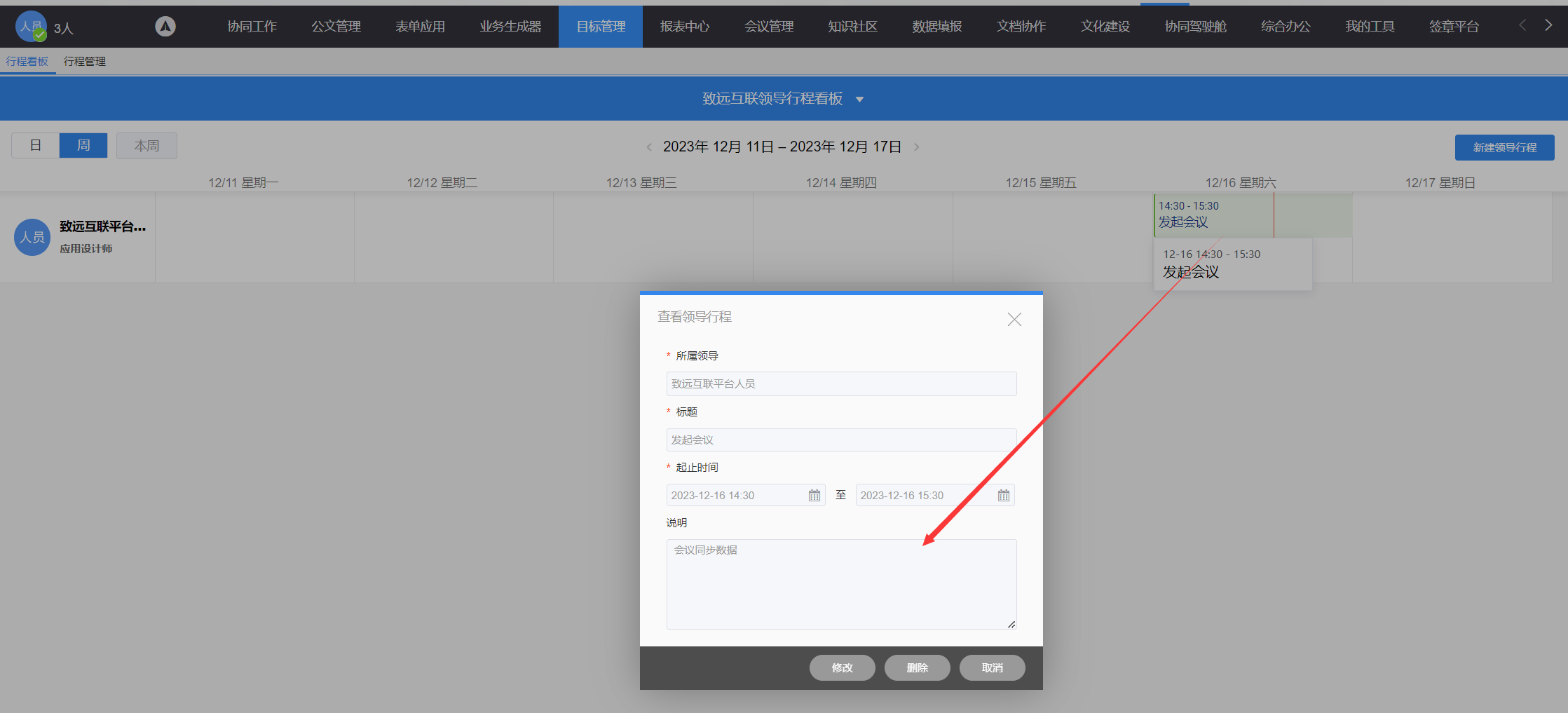
Task: Switch to week view 周
Action: (83, 146)
